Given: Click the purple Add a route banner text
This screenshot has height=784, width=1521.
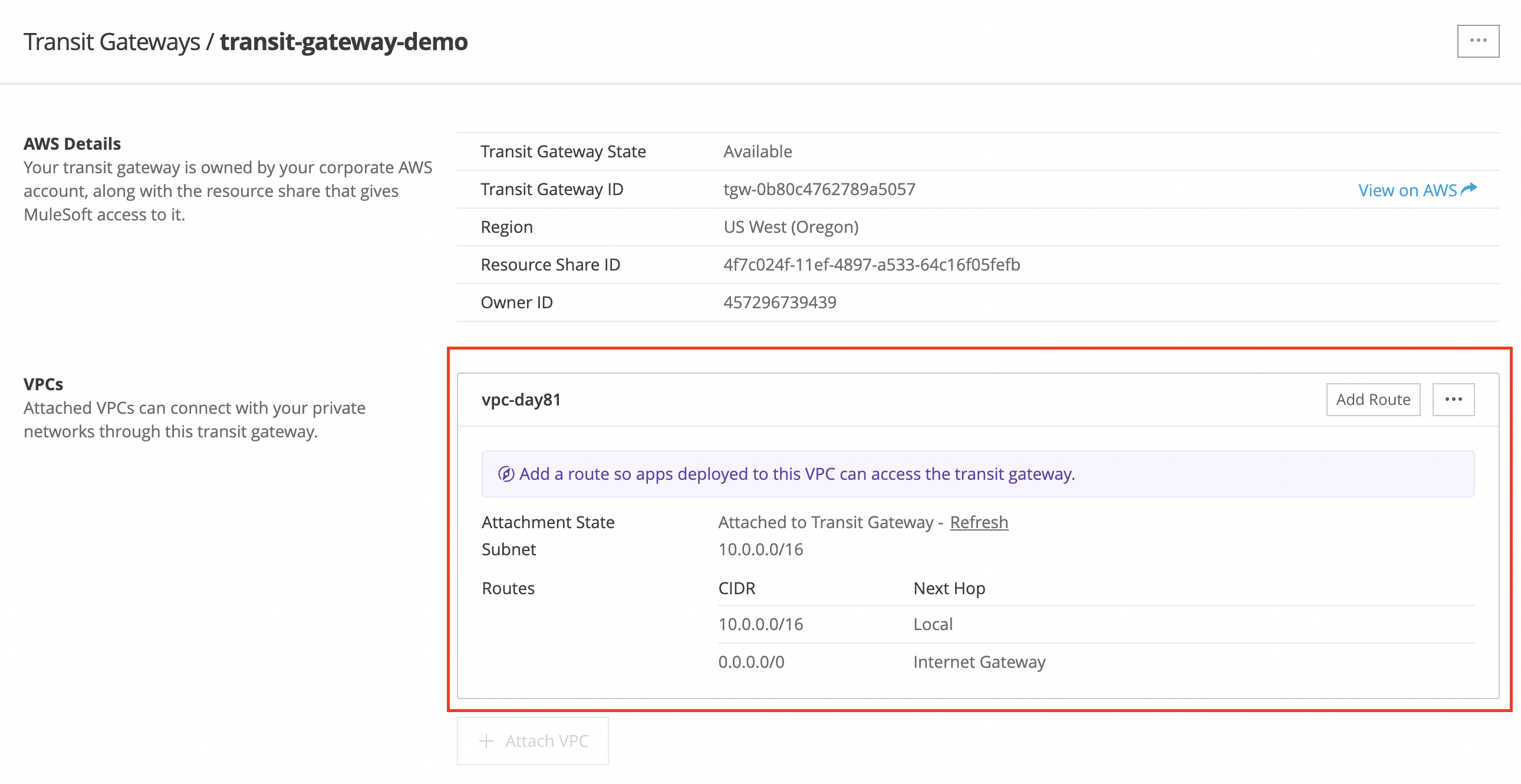Looking at the screenshot, I should pos(796,474).
